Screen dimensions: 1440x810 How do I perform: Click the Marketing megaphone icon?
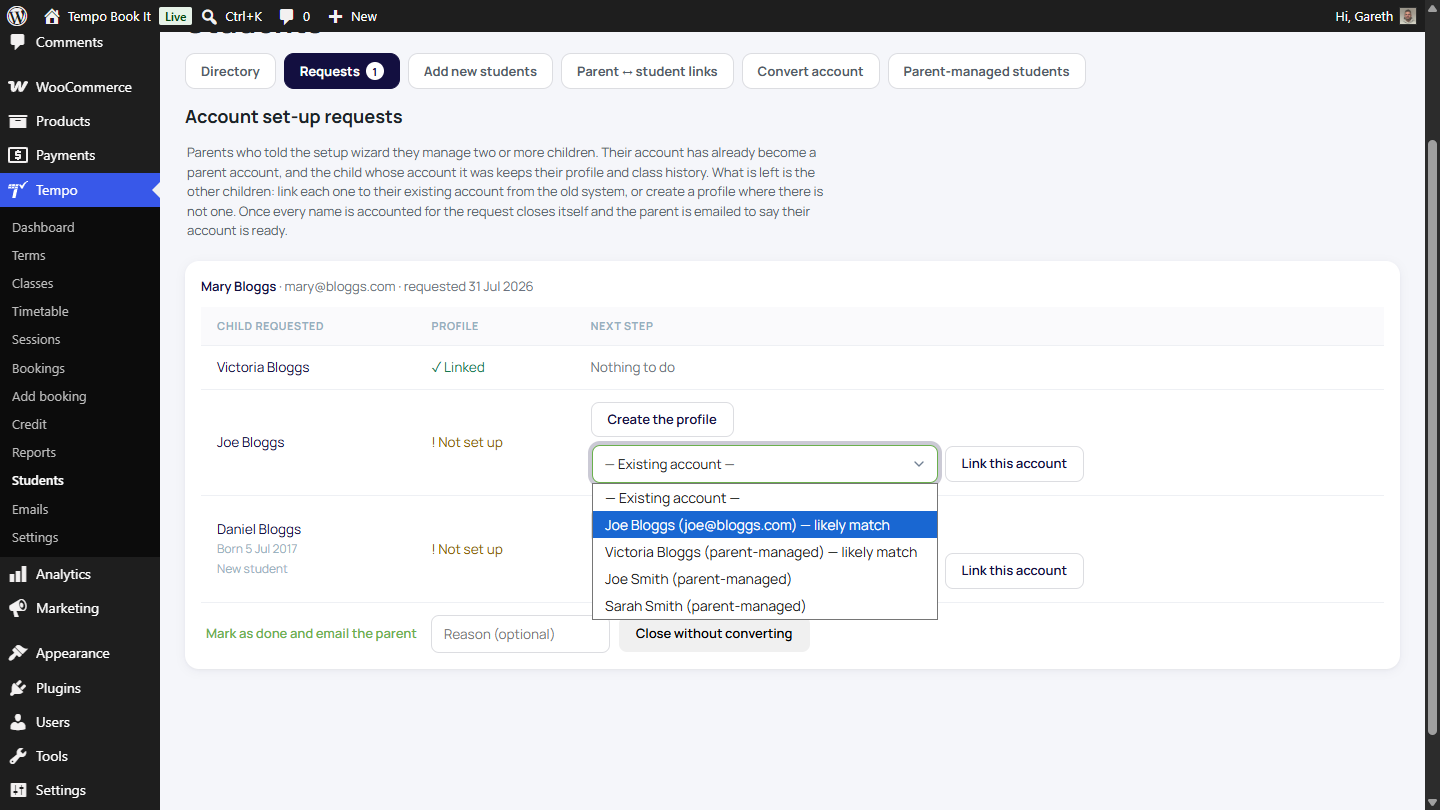point(18,608)
